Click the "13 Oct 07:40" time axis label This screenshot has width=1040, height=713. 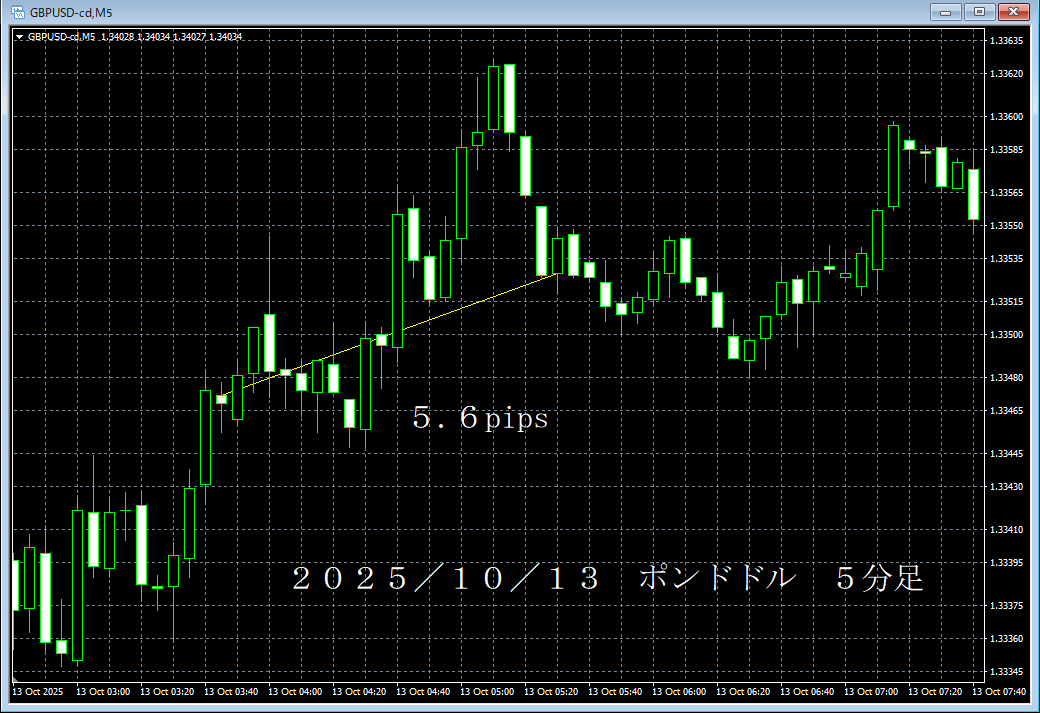[x=999, y=692]
